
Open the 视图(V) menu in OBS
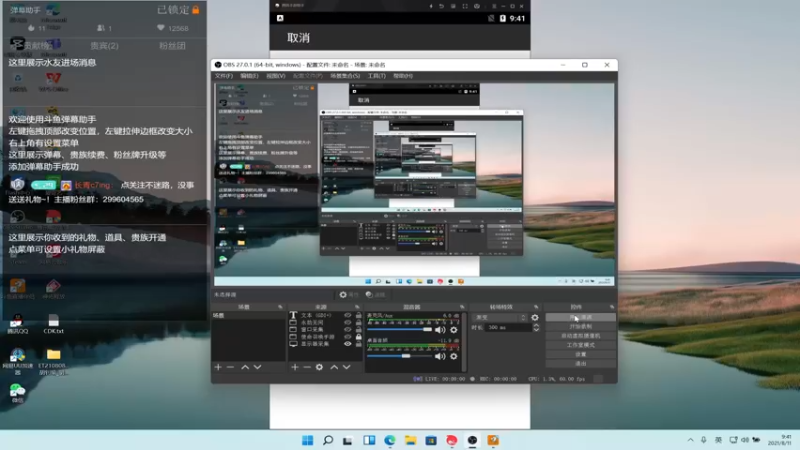coord(276,76)
